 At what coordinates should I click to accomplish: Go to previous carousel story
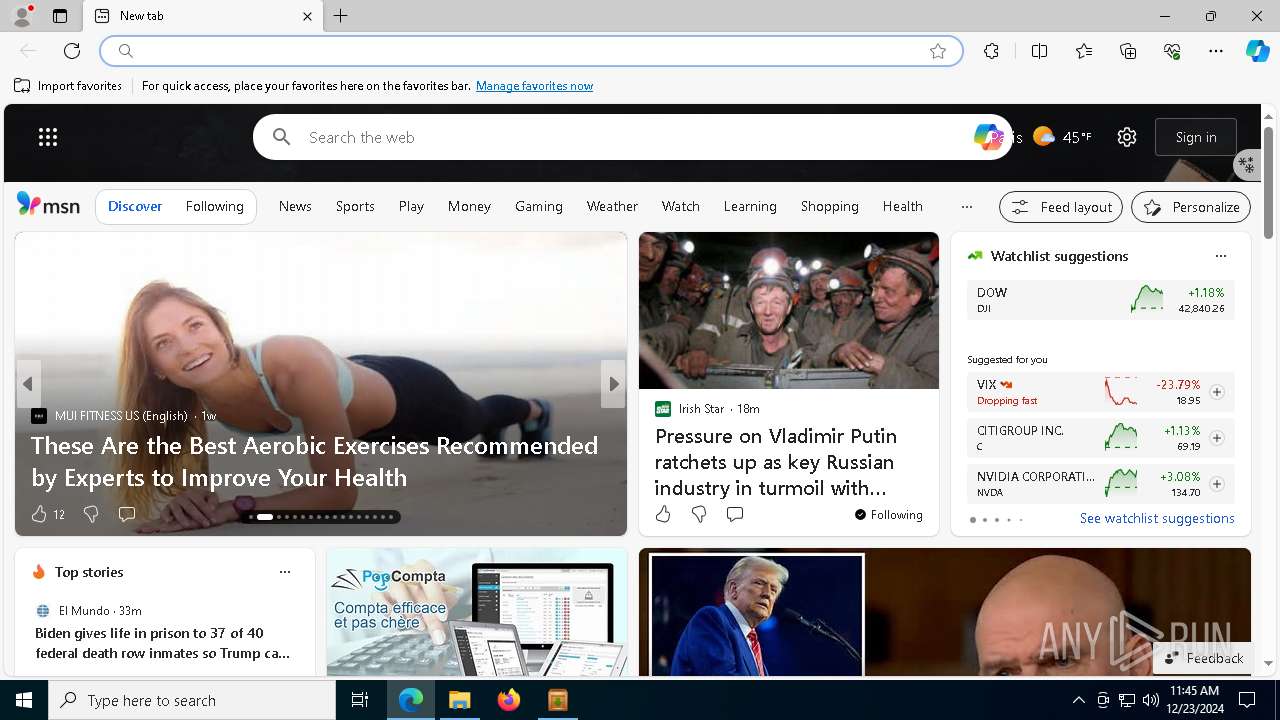click(x=28, y=384)
